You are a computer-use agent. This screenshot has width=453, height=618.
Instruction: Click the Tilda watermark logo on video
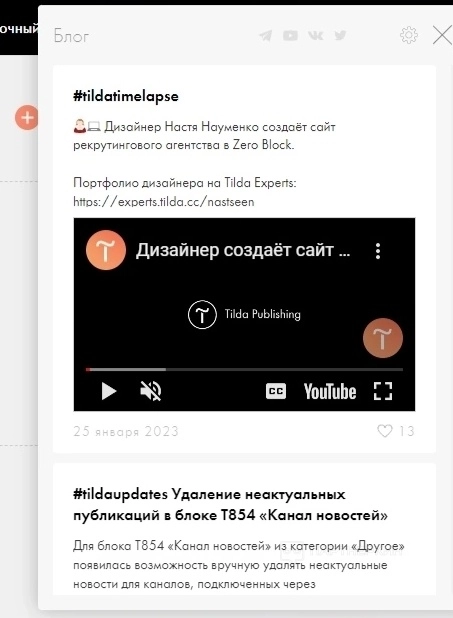383,338
